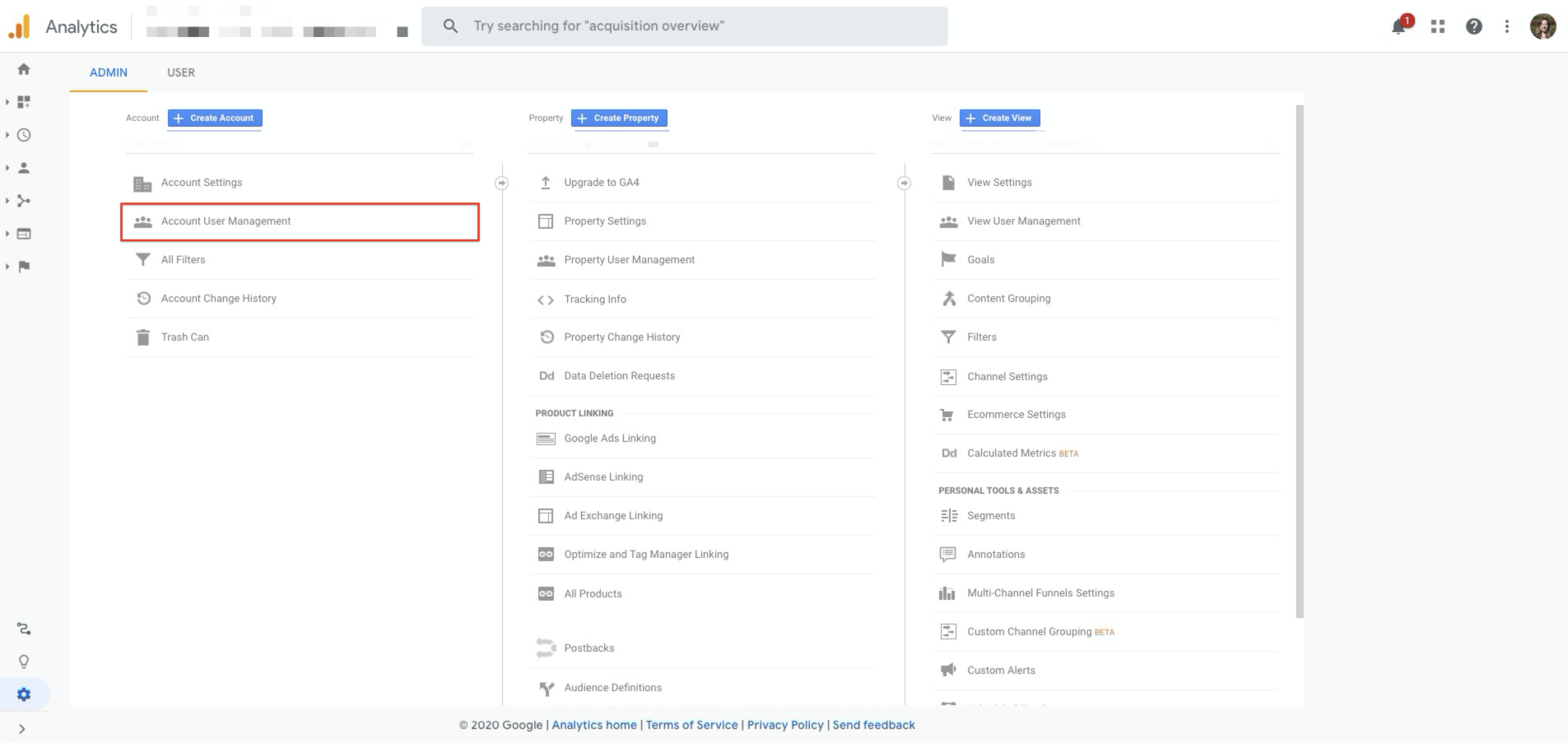This screenshot has width=1568, height=743.
Task: Expand the Customization sidebar section arrow
Action: click(7, 102)
